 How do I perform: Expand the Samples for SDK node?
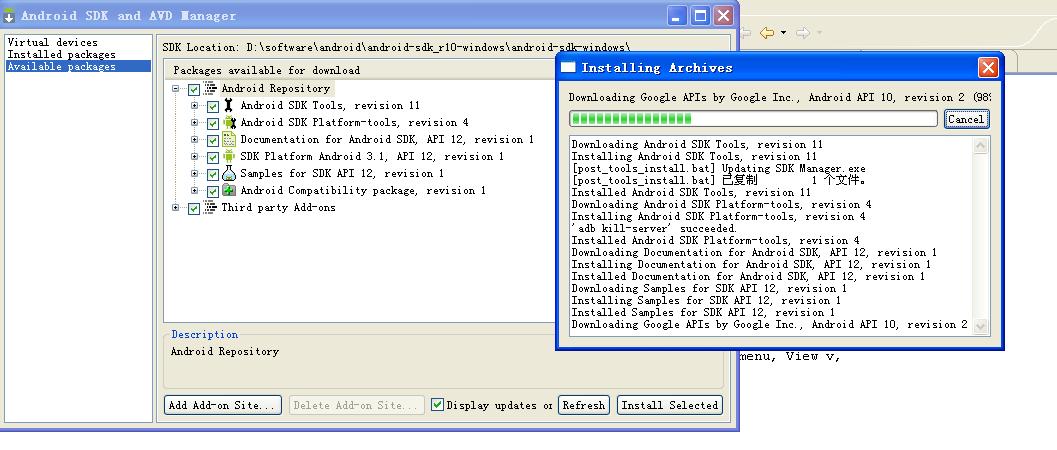195,174
